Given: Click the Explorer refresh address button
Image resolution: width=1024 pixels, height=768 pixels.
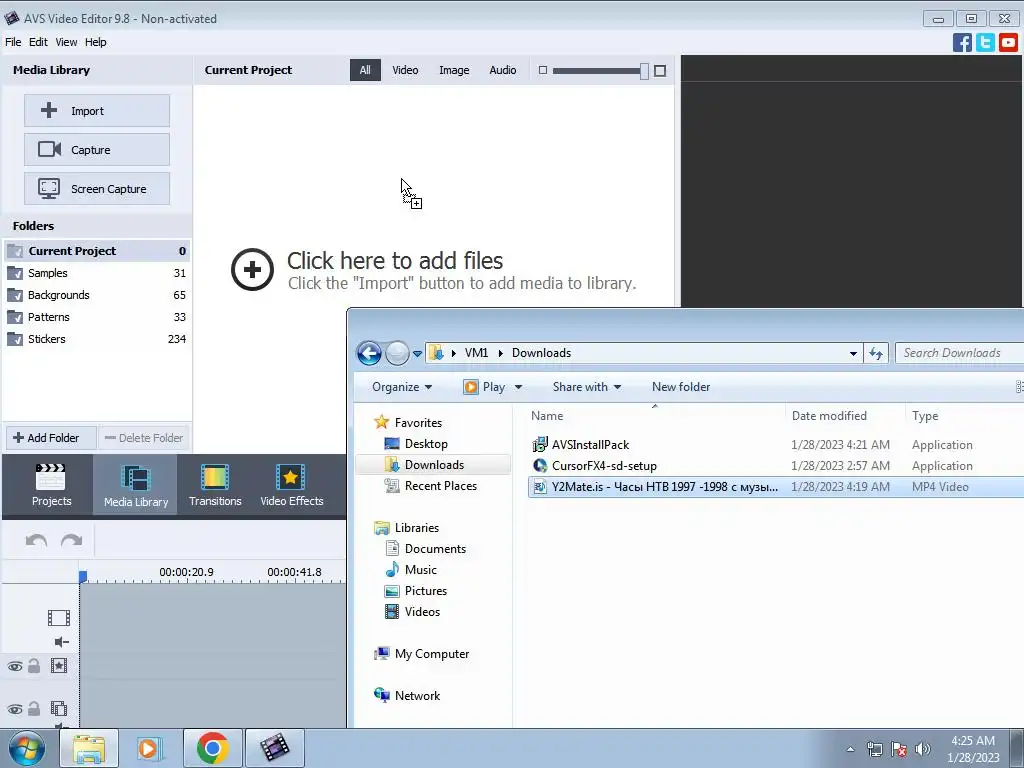Looking at the screenshot, I should point(876,353).
